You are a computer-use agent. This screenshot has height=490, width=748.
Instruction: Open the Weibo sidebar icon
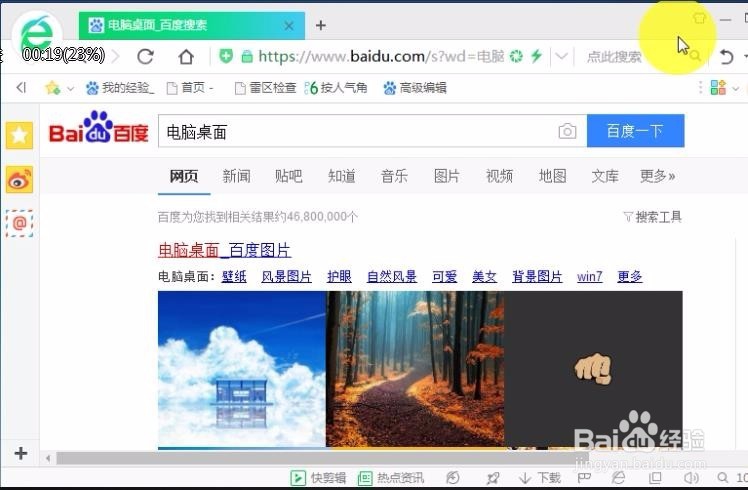click(20, 179)
